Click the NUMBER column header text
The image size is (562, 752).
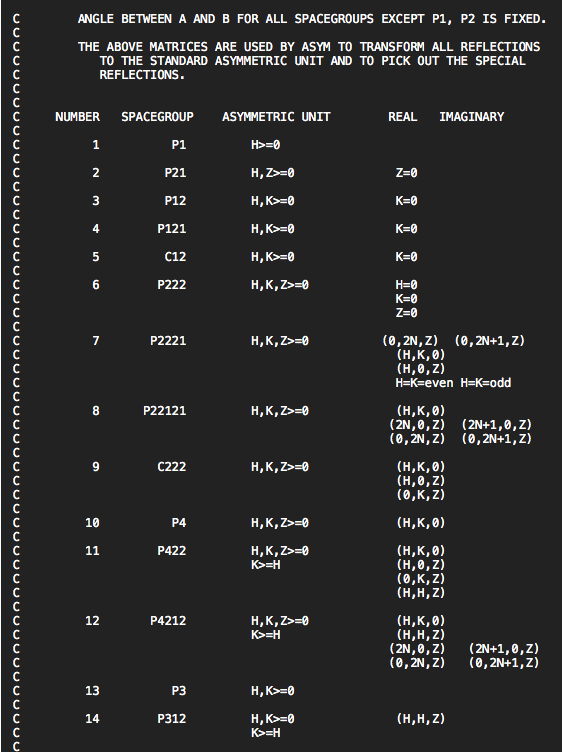click(x=77, y=117)
